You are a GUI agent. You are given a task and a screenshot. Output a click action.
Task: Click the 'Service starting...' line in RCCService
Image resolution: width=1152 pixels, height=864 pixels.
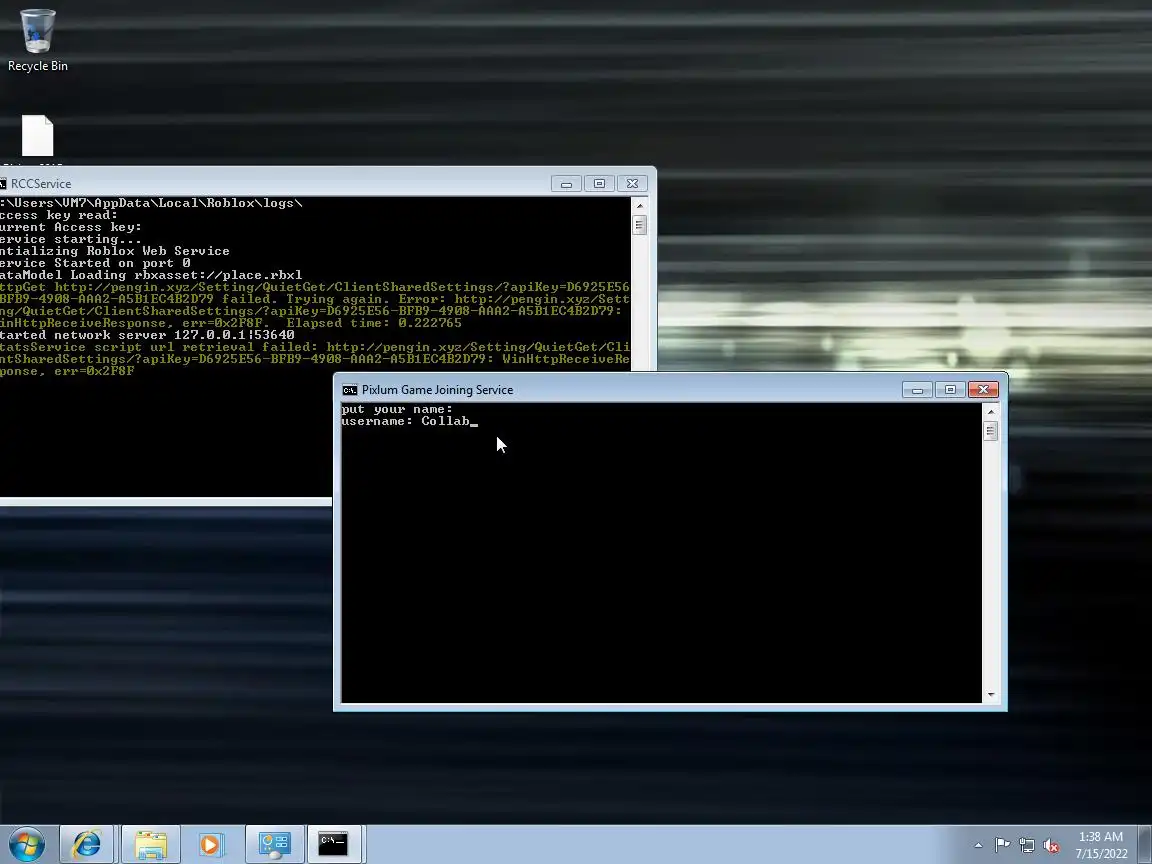click(x=71, y=240)
